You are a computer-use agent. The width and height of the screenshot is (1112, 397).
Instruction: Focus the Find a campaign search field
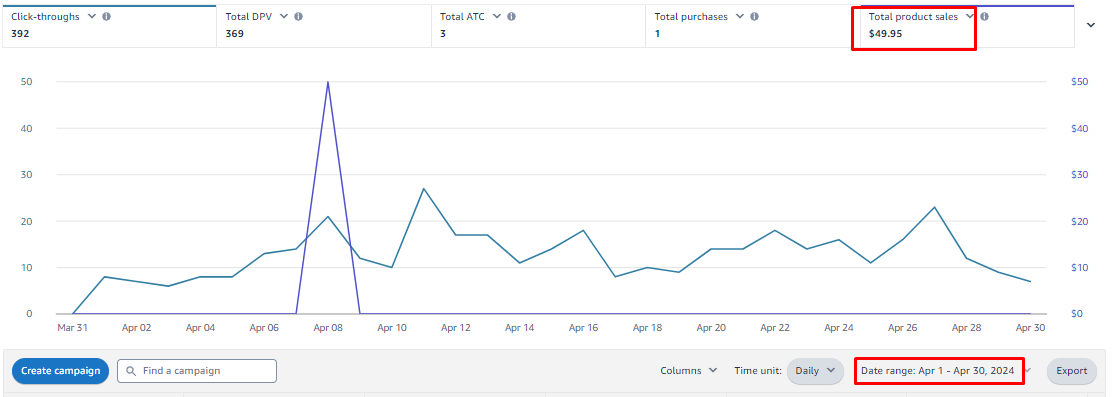pyautogui.click(x=196, y=371)
